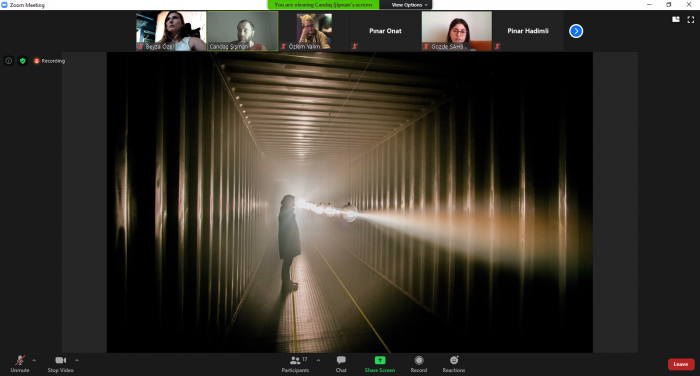This screenshot has height=376, width=700.
Task: Show next participants with blue arrow
Action: click(x=576, y=31)
